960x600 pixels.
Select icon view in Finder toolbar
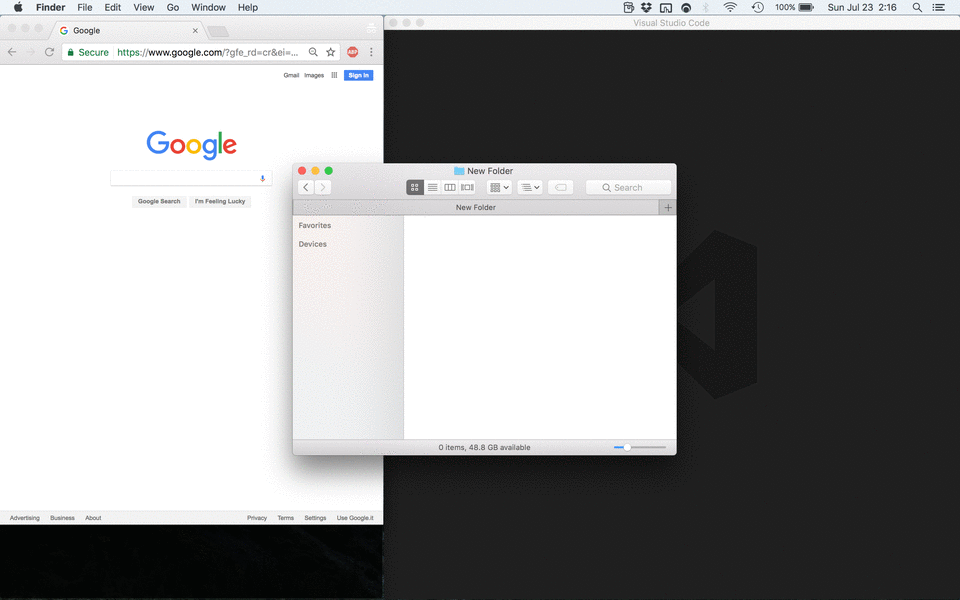414,187
